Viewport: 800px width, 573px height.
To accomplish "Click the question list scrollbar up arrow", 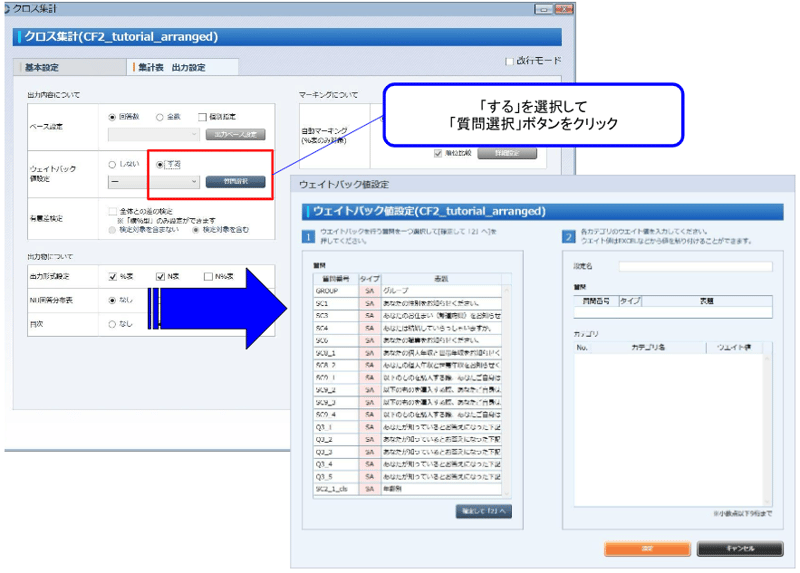I will pos(507,290).
